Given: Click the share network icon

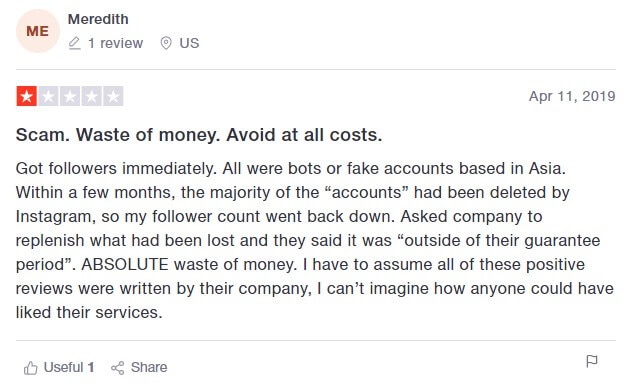Looking at the screenshot, I should click(x=118, y=368).
